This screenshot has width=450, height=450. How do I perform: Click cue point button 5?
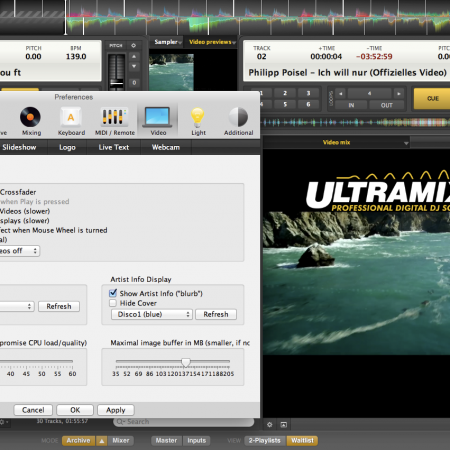pos(285,104)
